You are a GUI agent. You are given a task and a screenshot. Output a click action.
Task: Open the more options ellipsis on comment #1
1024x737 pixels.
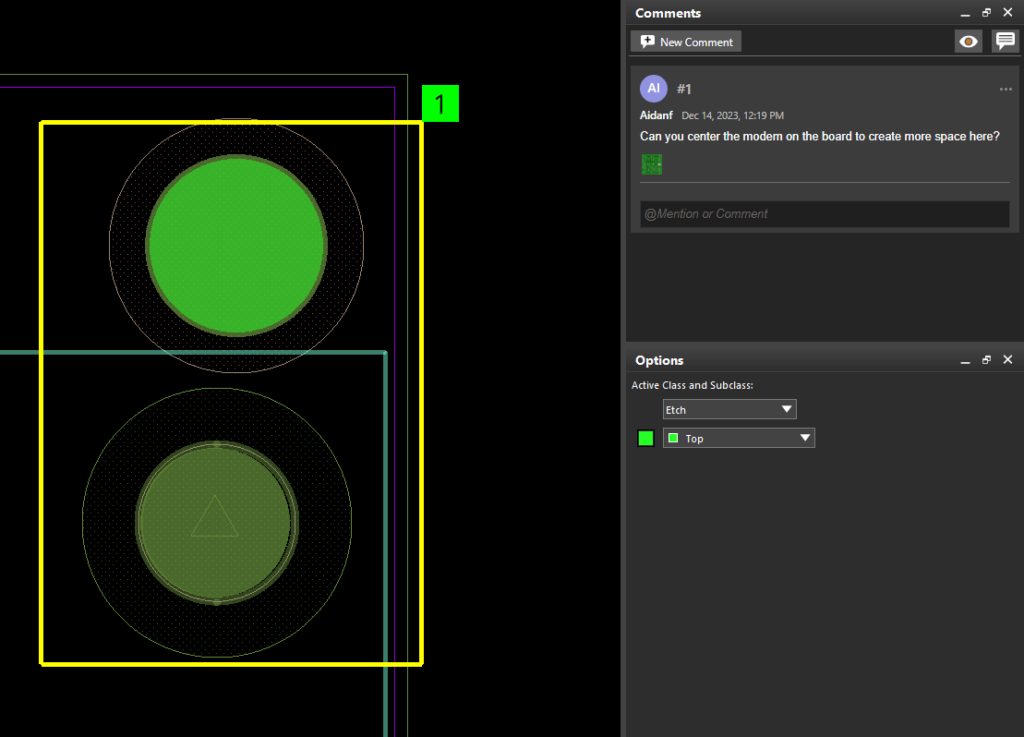click(x=1005, y=89)
